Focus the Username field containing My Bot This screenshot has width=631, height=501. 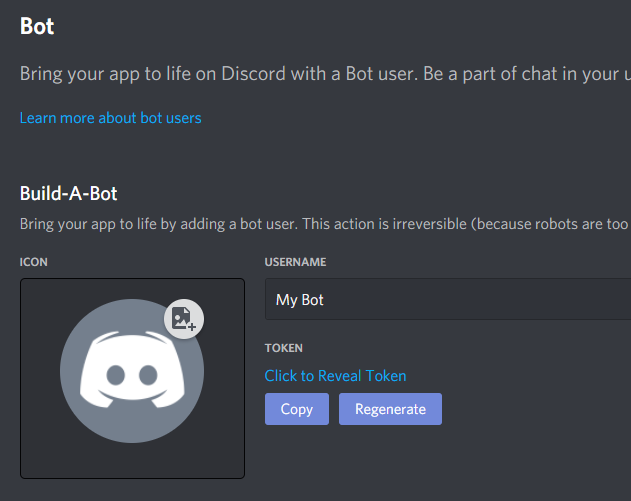[x=450, y=299]
